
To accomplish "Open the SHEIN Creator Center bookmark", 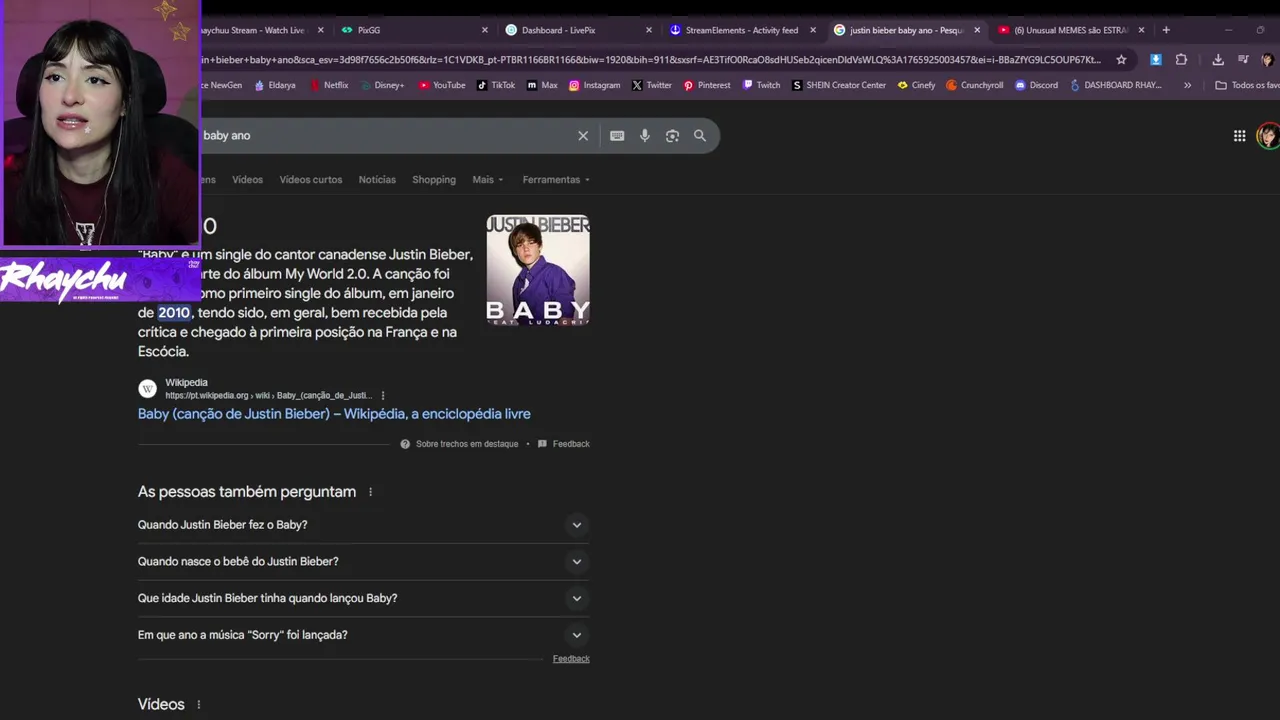I will (x=839, y=85).
